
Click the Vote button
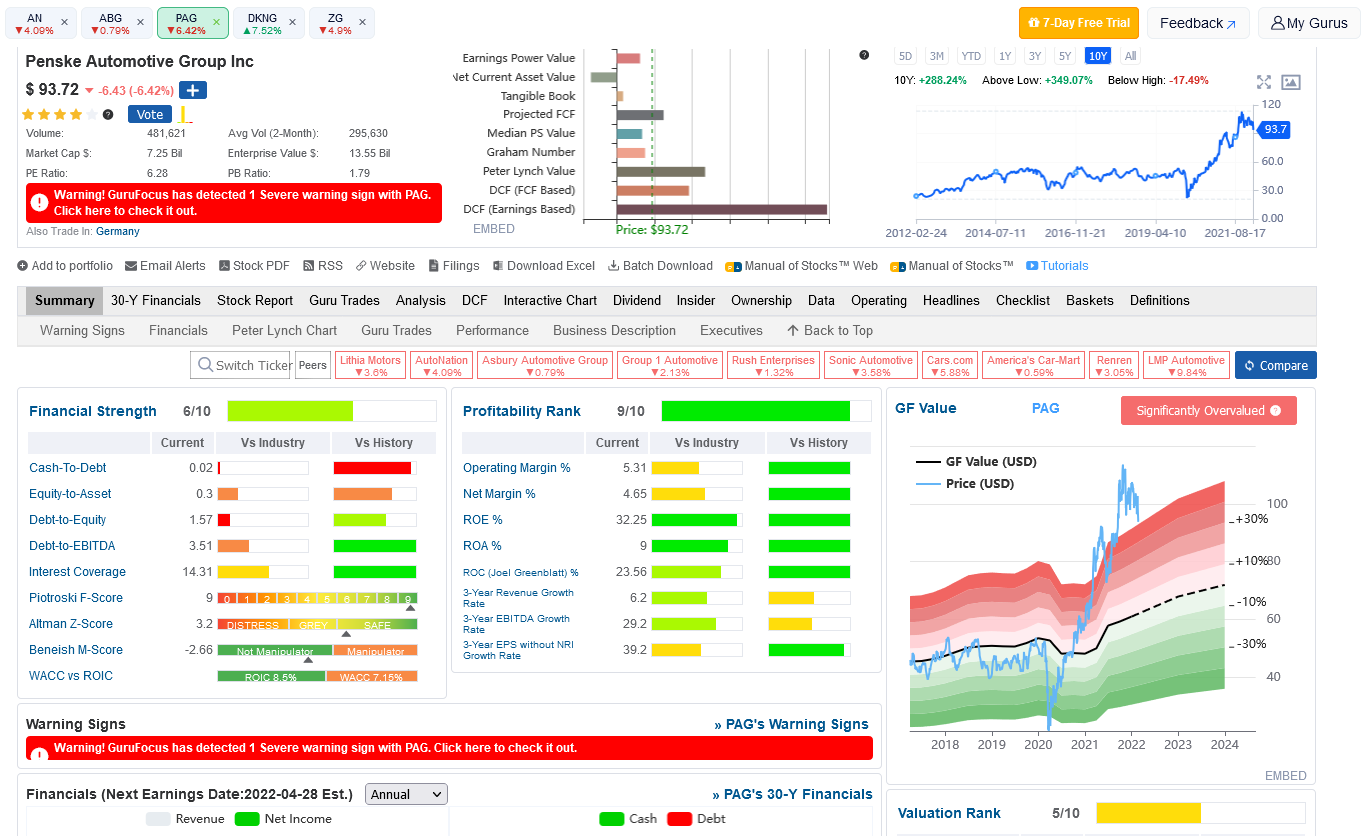point(150,114)
